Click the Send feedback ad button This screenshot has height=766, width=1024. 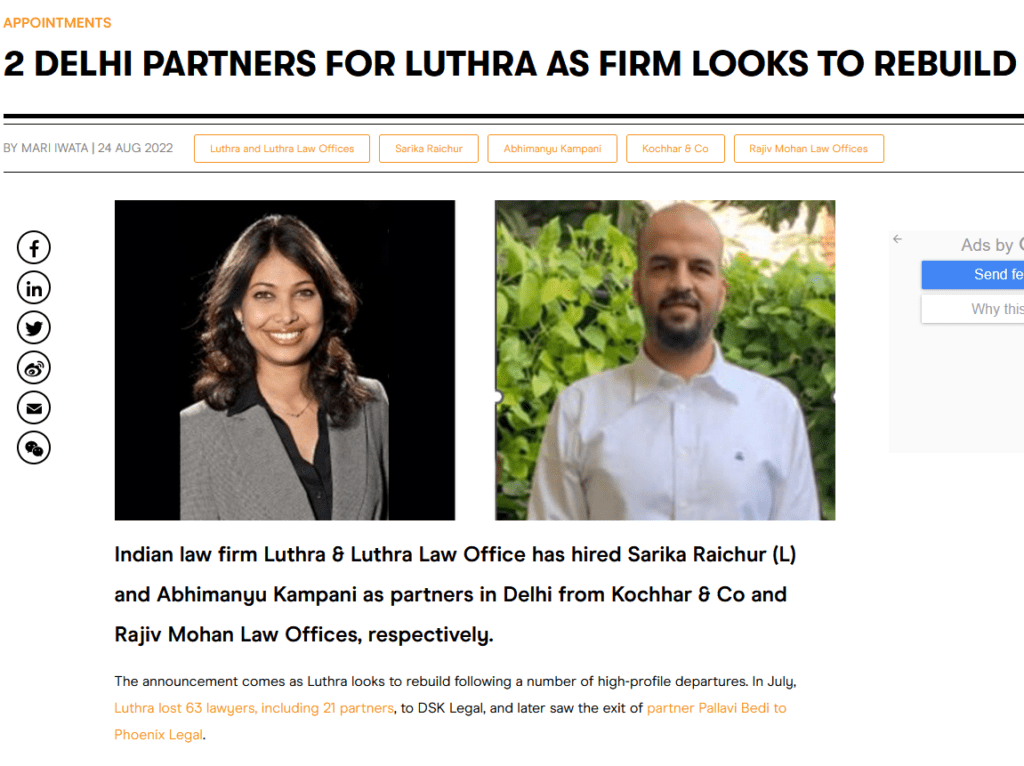tap(972, 275)
